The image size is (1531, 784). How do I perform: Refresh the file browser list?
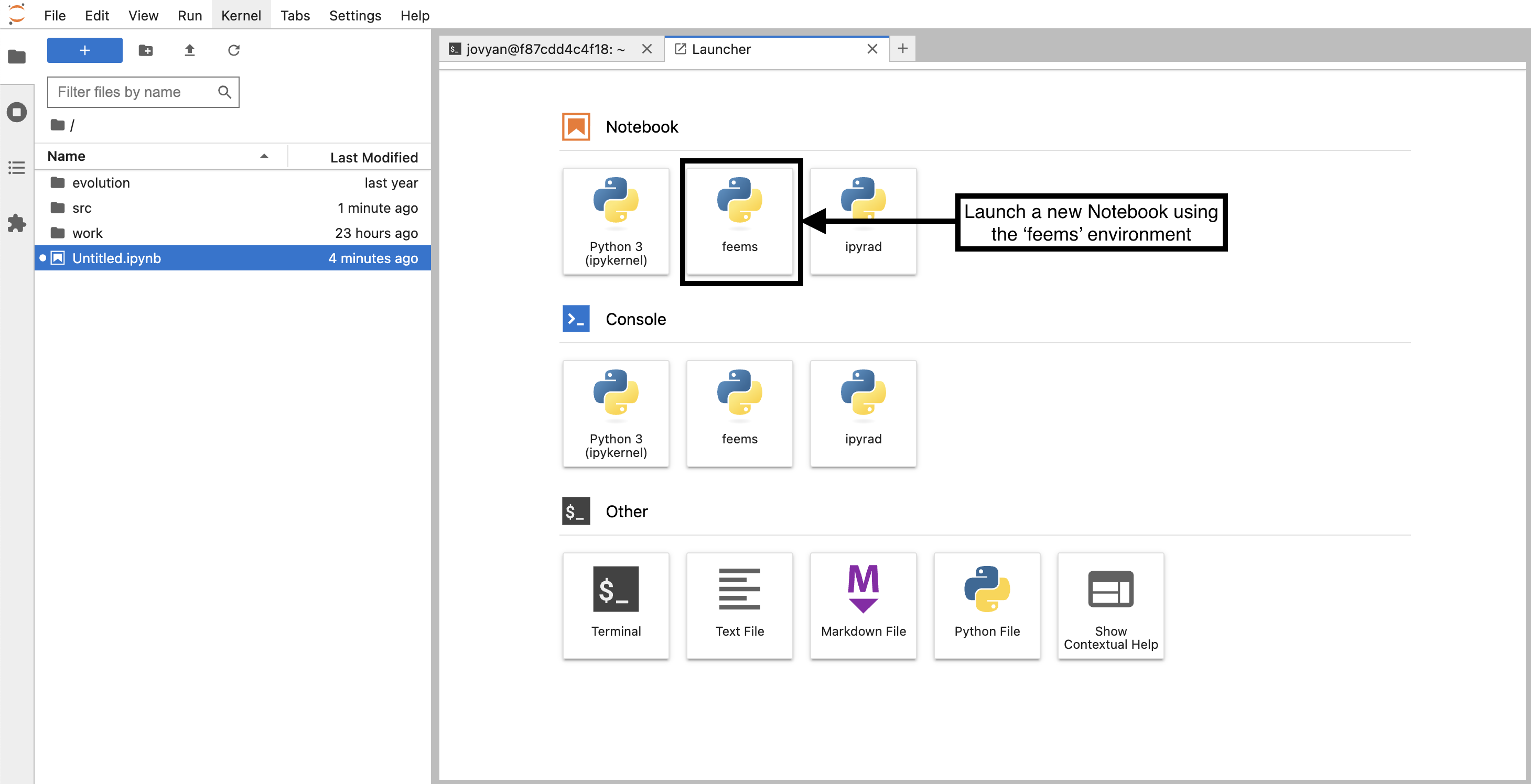point(233,50)
